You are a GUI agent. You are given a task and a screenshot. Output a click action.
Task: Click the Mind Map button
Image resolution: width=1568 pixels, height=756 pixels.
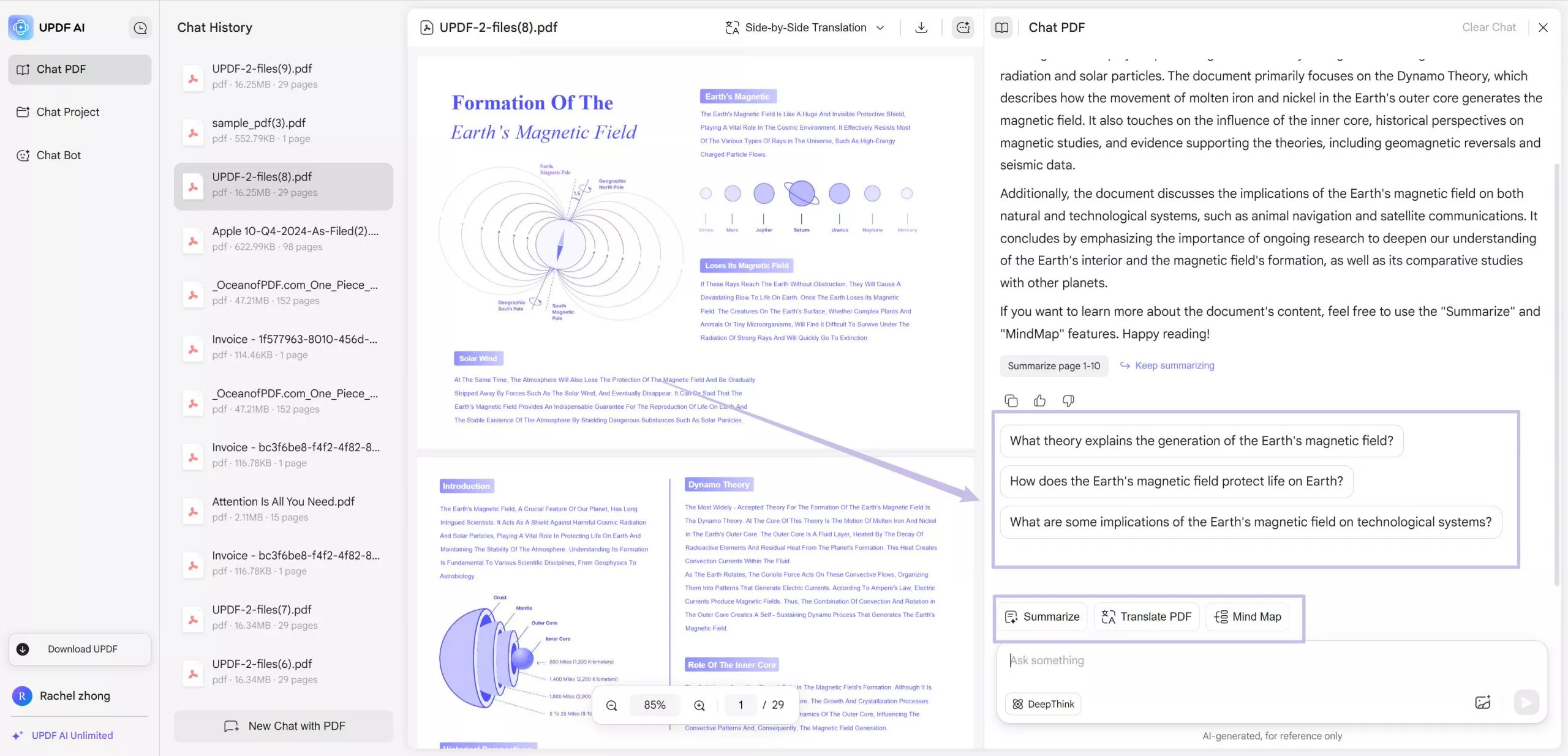tap(1248, 617)
